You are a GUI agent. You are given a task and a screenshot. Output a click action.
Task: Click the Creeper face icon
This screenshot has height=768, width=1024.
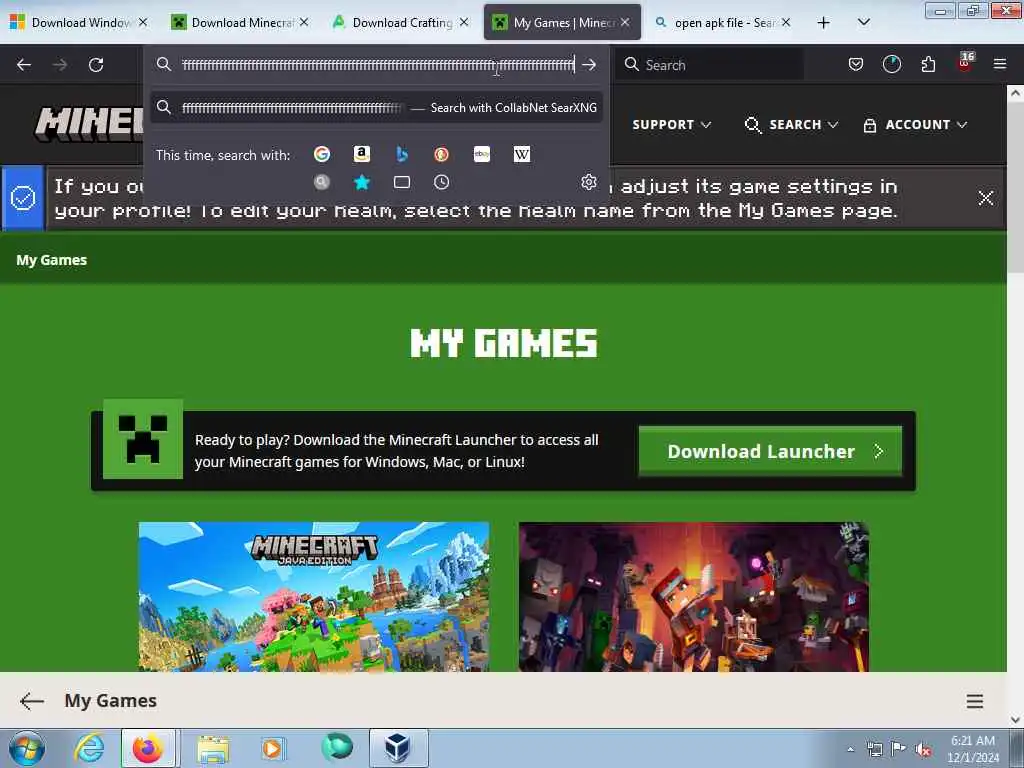(143, 439)
